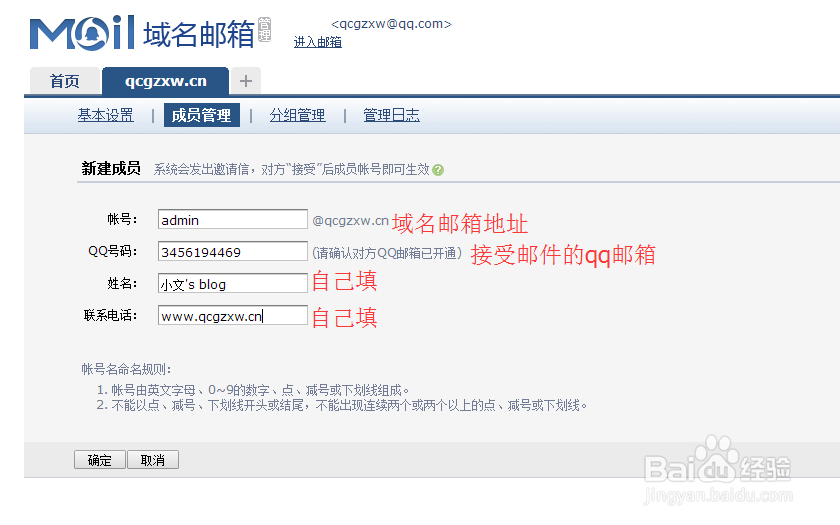
Task: Open the 进入邮箱 link
Action: click(318, 42)
